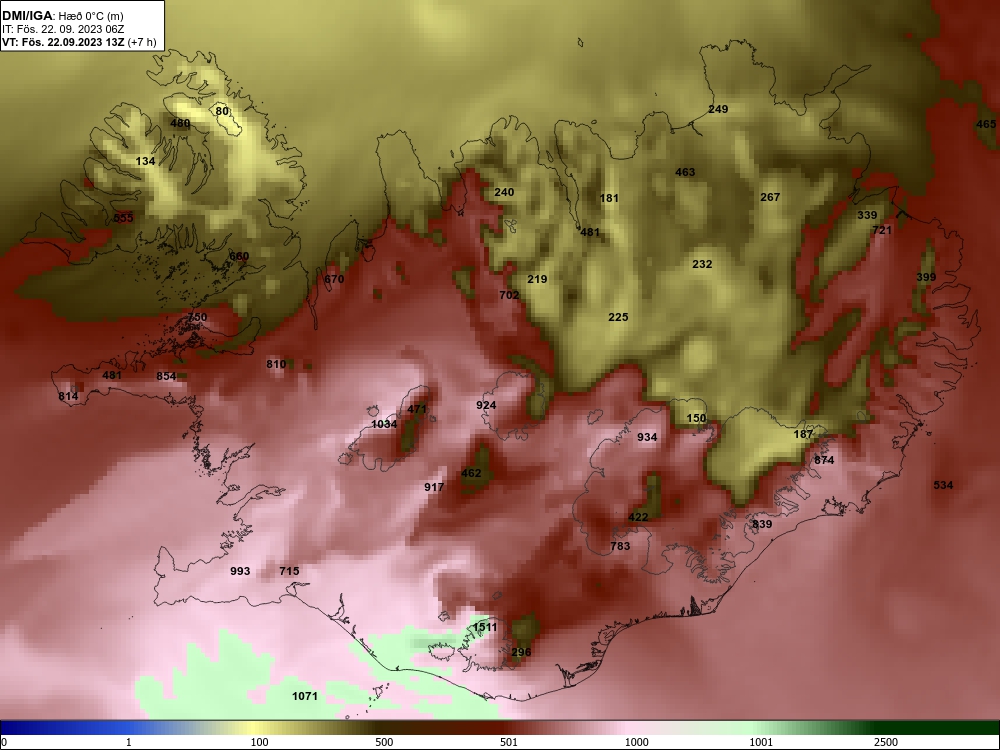This screenshot has width=1000, height=750.
Task: Click the map value 463
Action: point(685,172)
